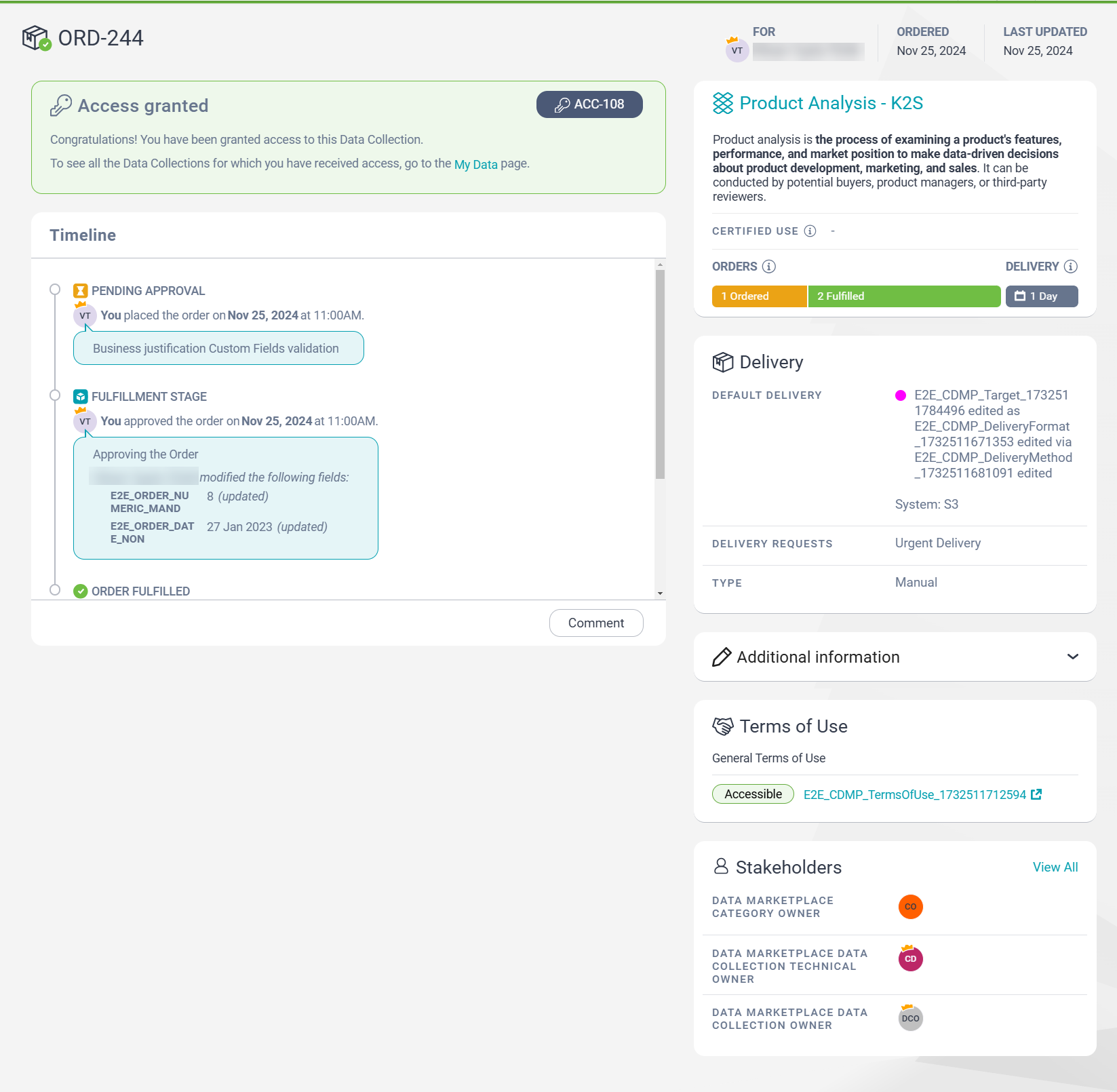Click the '1 Day' delivery badge

[x=1042, y=296]
